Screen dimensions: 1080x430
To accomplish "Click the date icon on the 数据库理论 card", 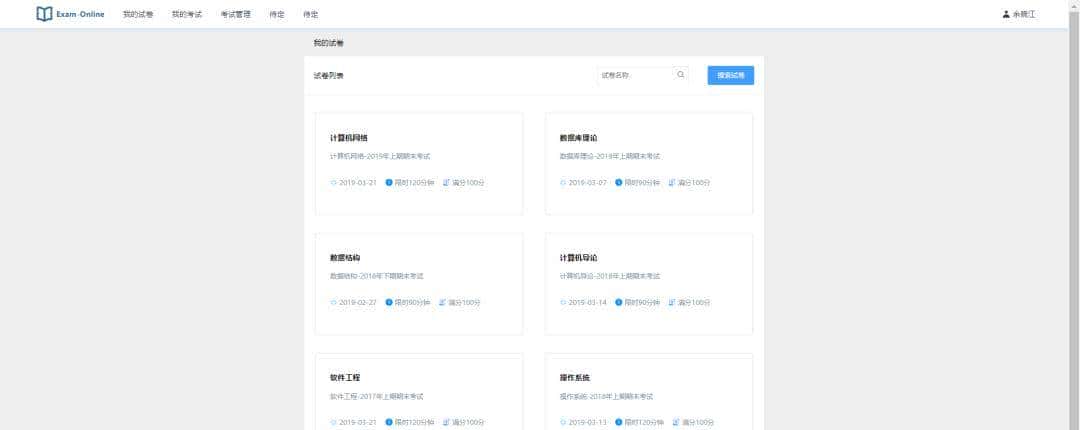I will point(563,183).
